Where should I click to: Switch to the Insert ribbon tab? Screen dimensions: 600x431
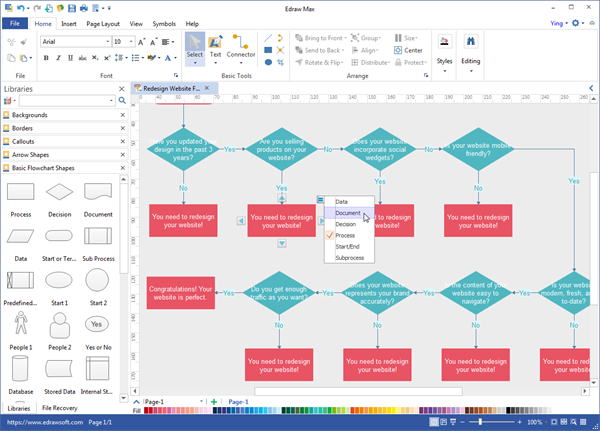click(x=69, y=24)
